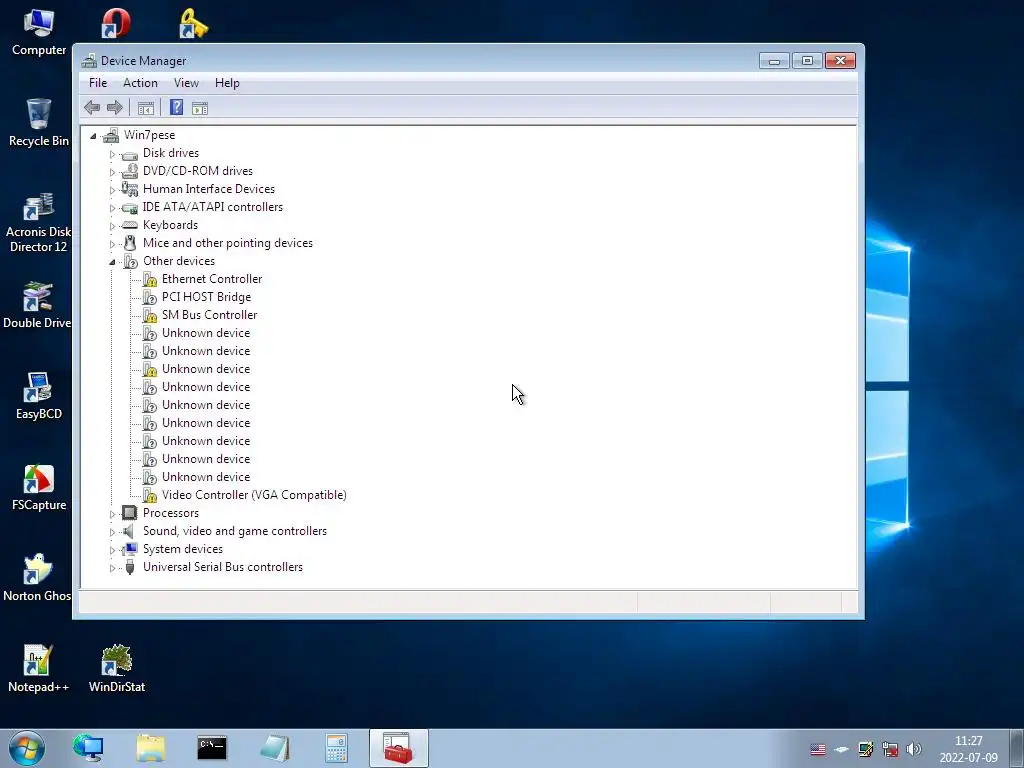Click the Action Pane toolbar icon
1024x768 pixels.
pyautogui.click(x=200, y=108)
